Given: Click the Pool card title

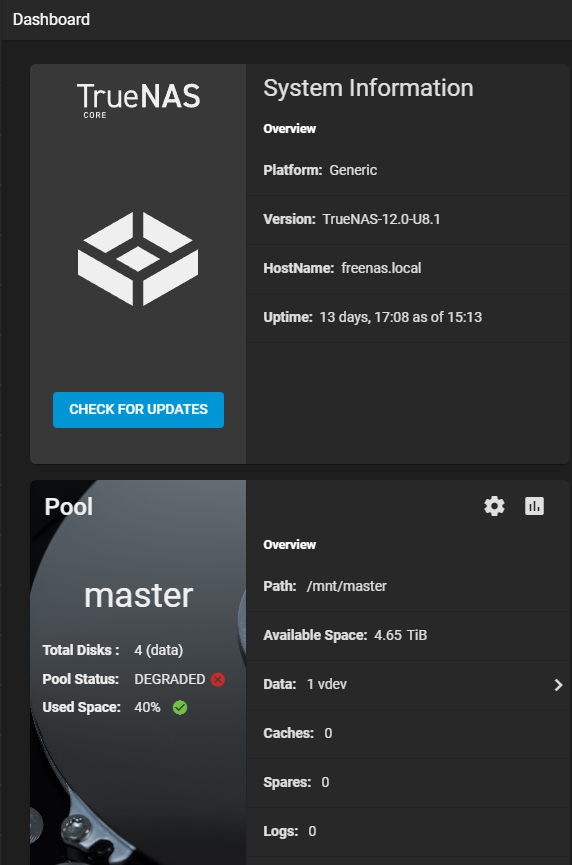Looking at the screenshot, I should pos(68,506).
